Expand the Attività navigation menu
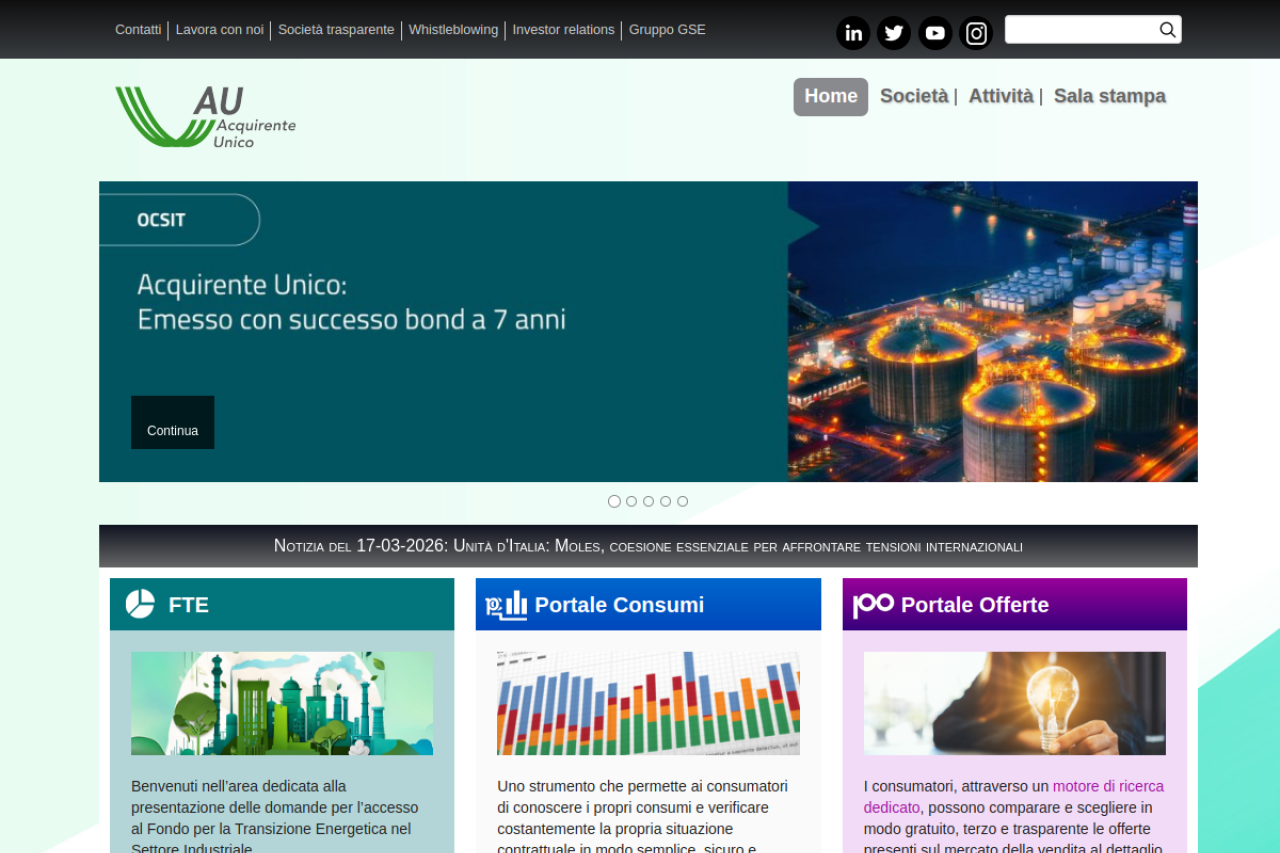 (1000, 96)
